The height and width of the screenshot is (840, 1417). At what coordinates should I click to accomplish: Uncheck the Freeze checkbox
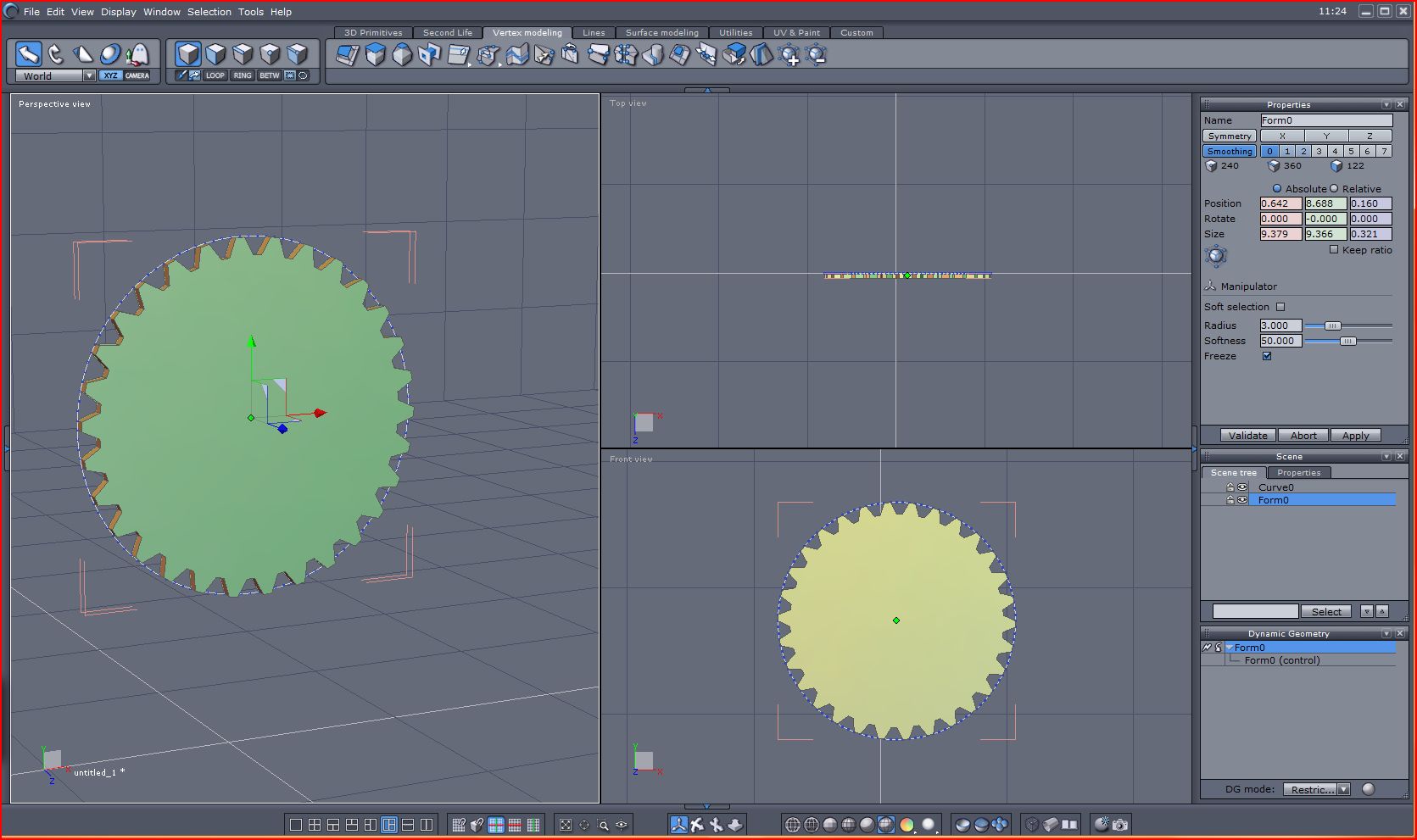click(1267, 356)
